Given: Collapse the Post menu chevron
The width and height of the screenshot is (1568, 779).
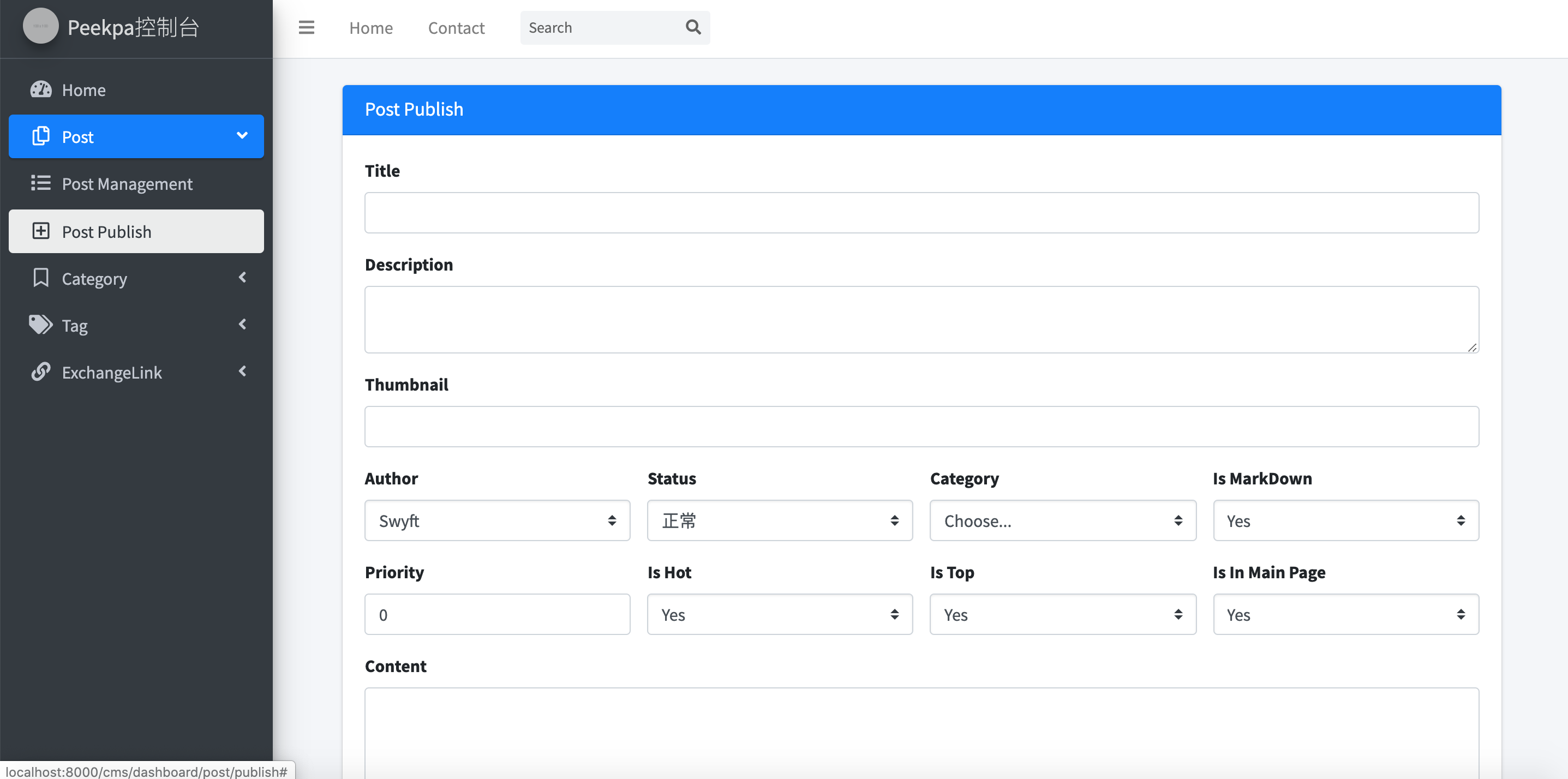Looking at the screenshot, I should click(242, 135).
